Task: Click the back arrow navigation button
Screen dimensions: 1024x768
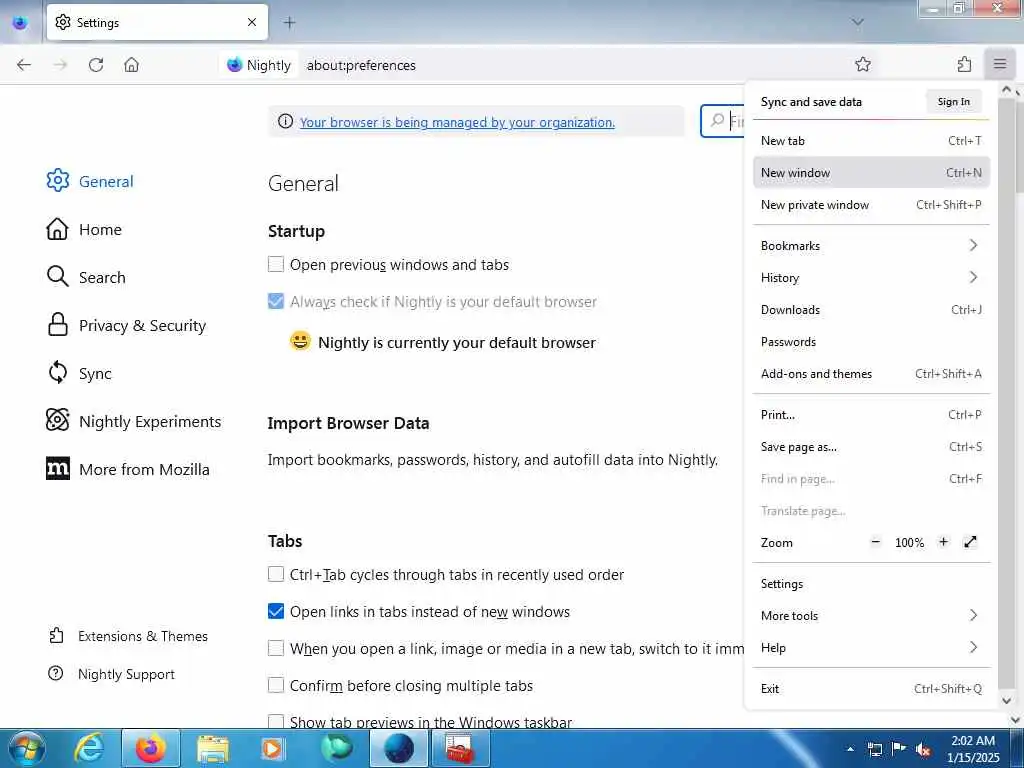Action: click(x=24, y=65)
